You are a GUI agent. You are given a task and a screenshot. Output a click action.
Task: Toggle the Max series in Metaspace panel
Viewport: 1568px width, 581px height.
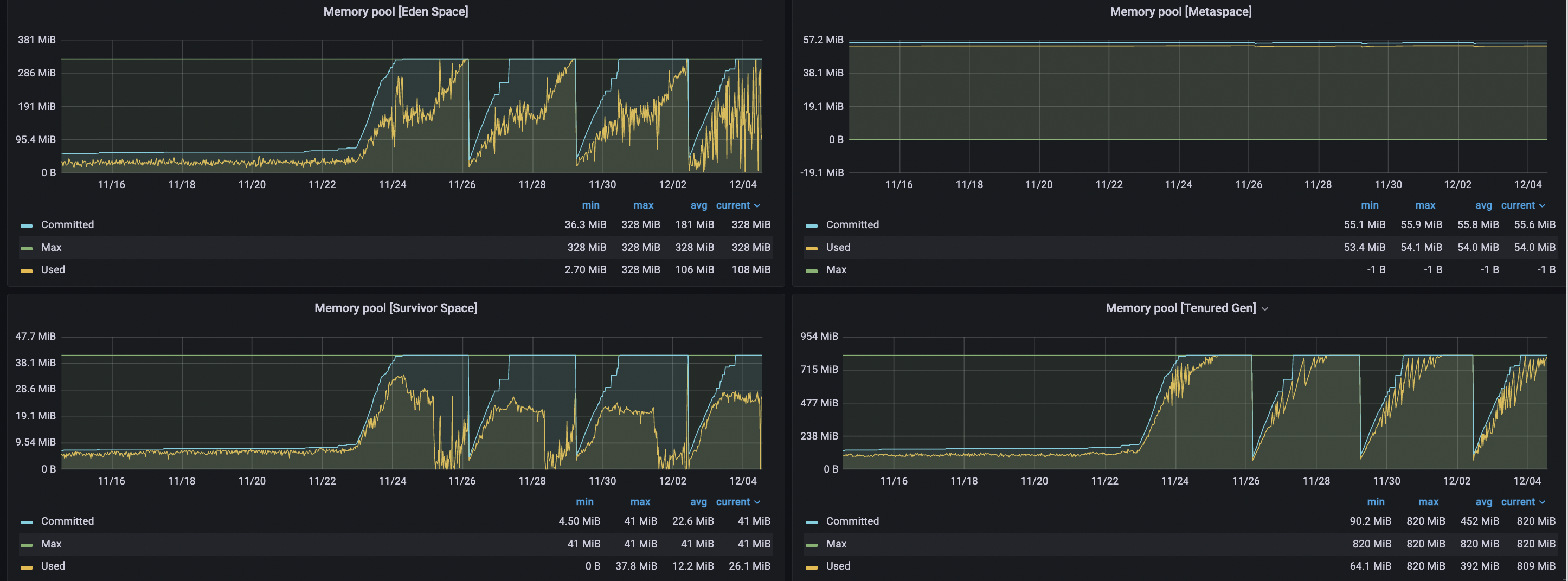(837, 269)
